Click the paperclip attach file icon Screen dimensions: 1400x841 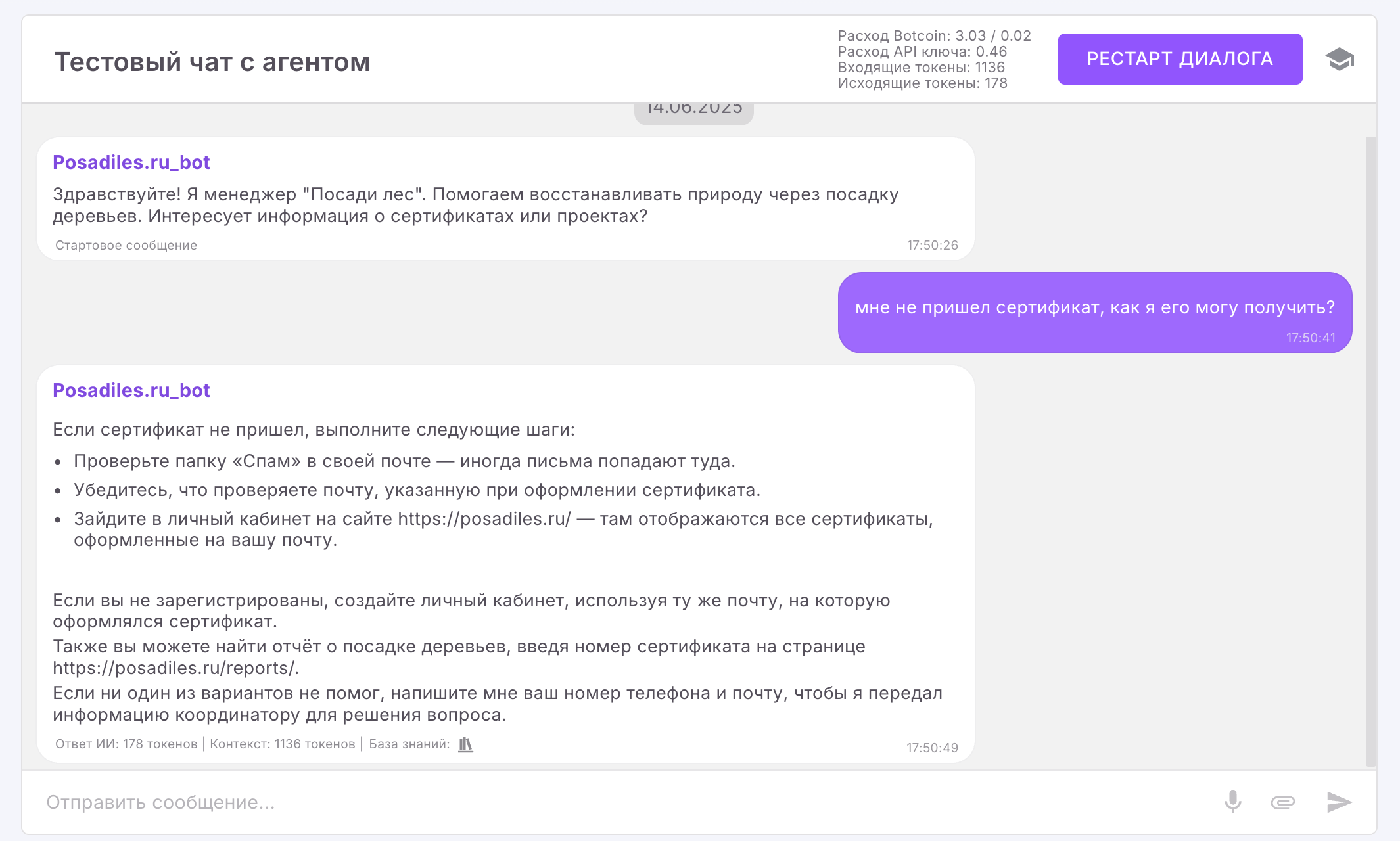[1282, 802]
